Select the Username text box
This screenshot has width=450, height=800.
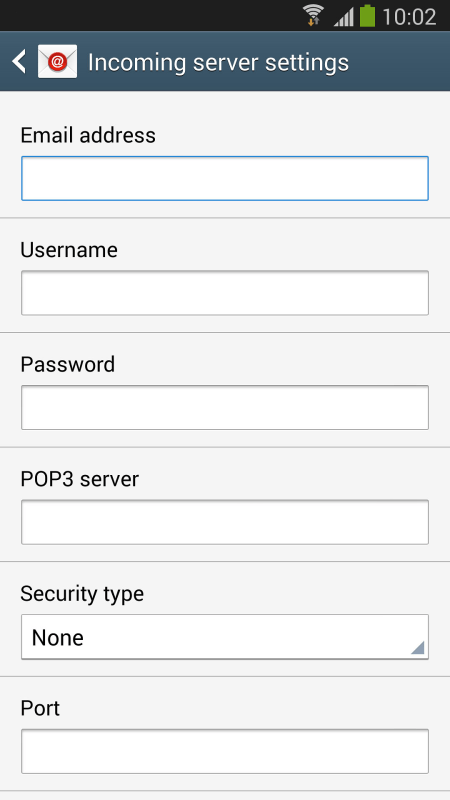[225, 293]
